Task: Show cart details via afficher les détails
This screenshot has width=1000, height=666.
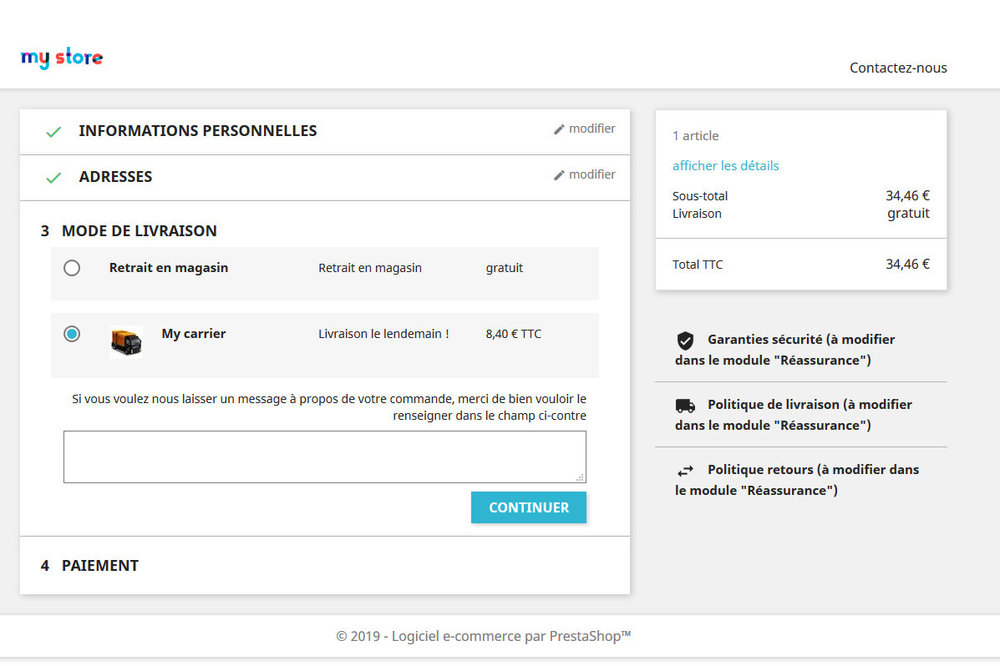Action: click(726, 166)
